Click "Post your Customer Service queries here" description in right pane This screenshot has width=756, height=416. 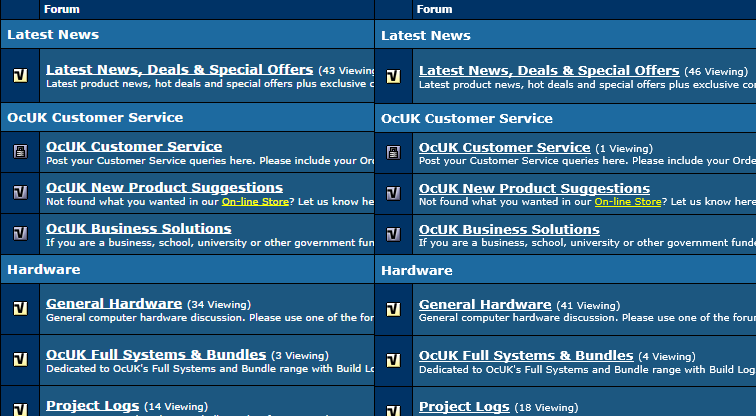(x=587, y=161)
